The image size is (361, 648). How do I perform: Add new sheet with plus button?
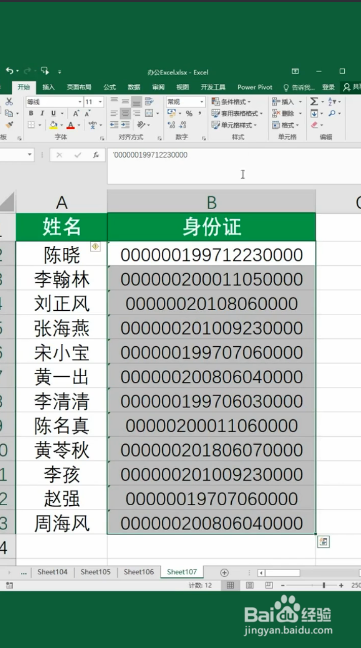coord(224,572)
